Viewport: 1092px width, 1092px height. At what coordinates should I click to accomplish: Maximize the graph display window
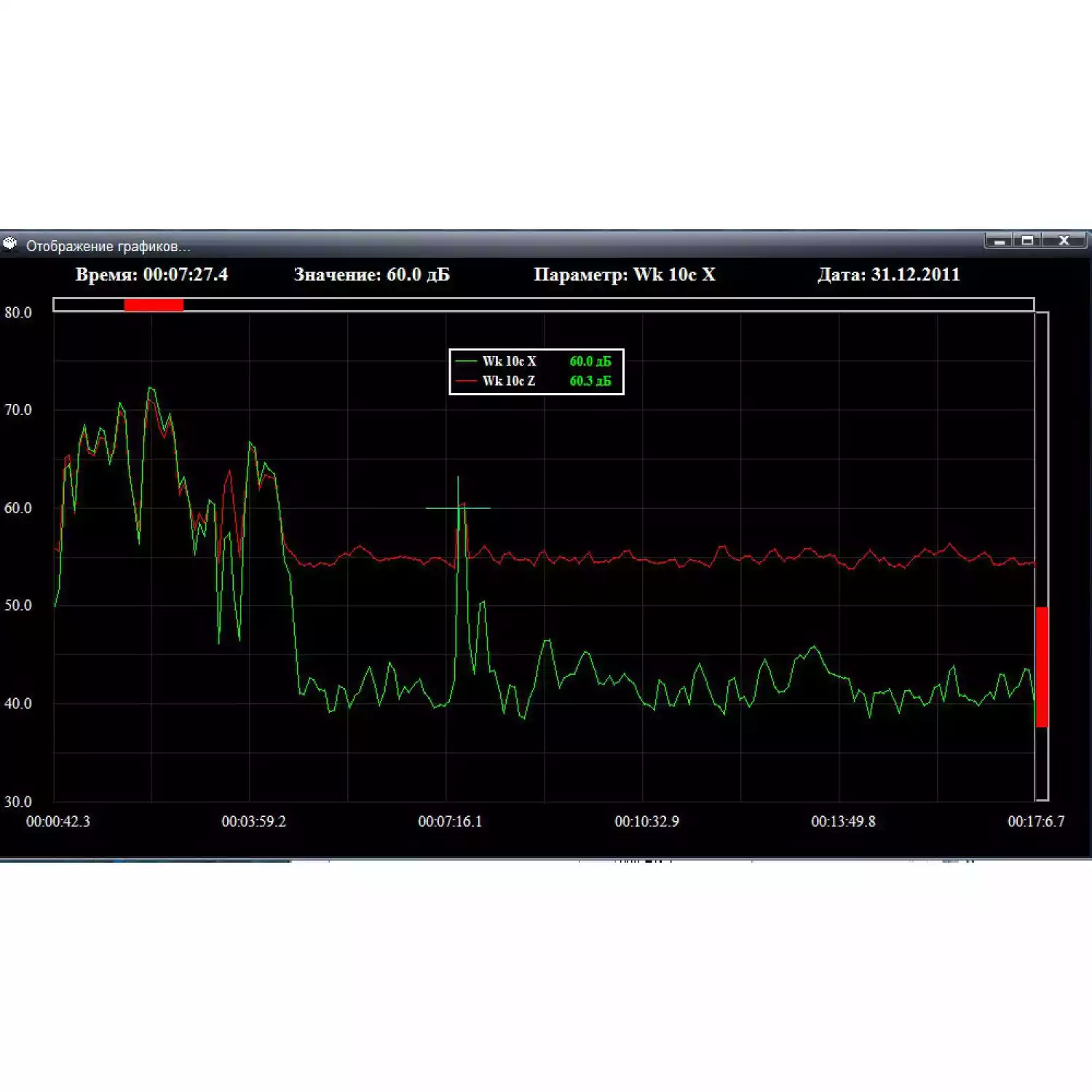(1027, 241)
